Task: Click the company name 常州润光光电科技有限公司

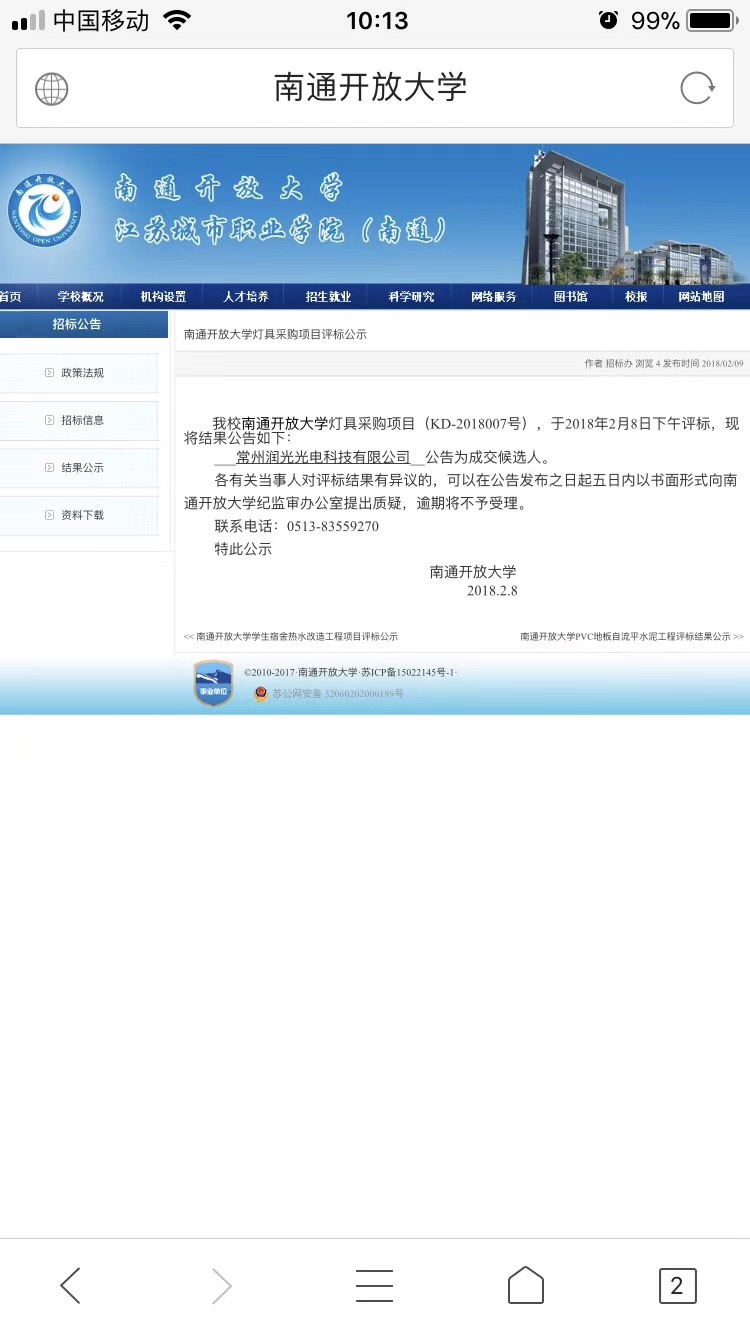Action: click(323, 457)
